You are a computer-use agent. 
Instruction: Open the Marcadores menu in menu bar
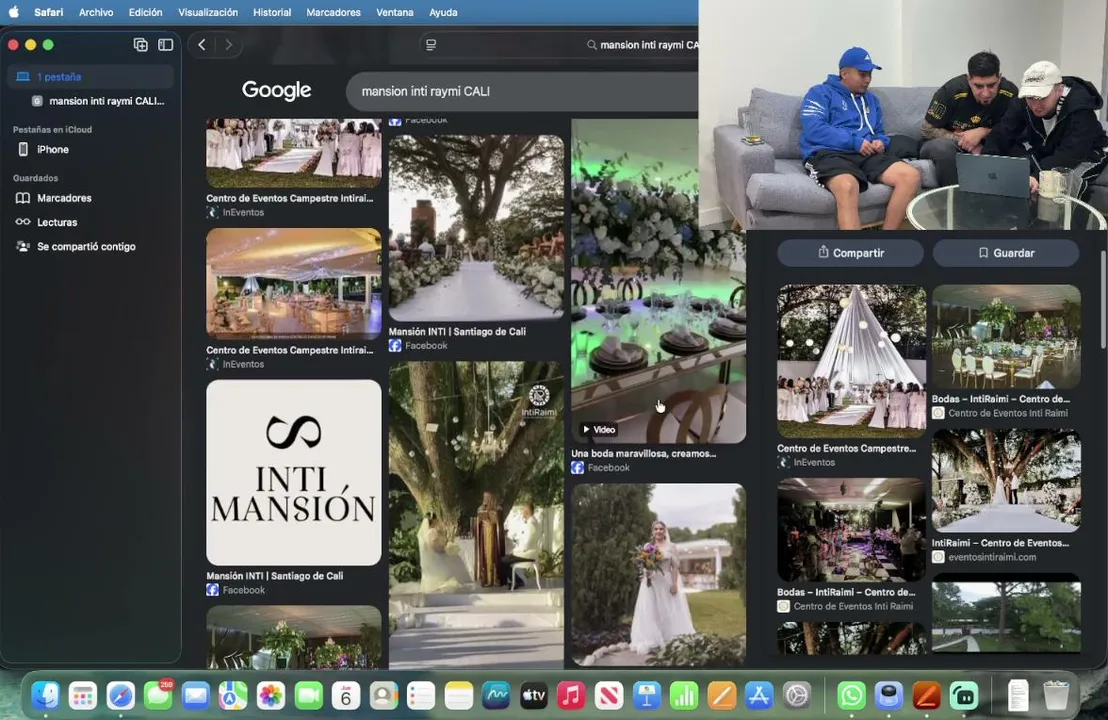pos(334,12)
